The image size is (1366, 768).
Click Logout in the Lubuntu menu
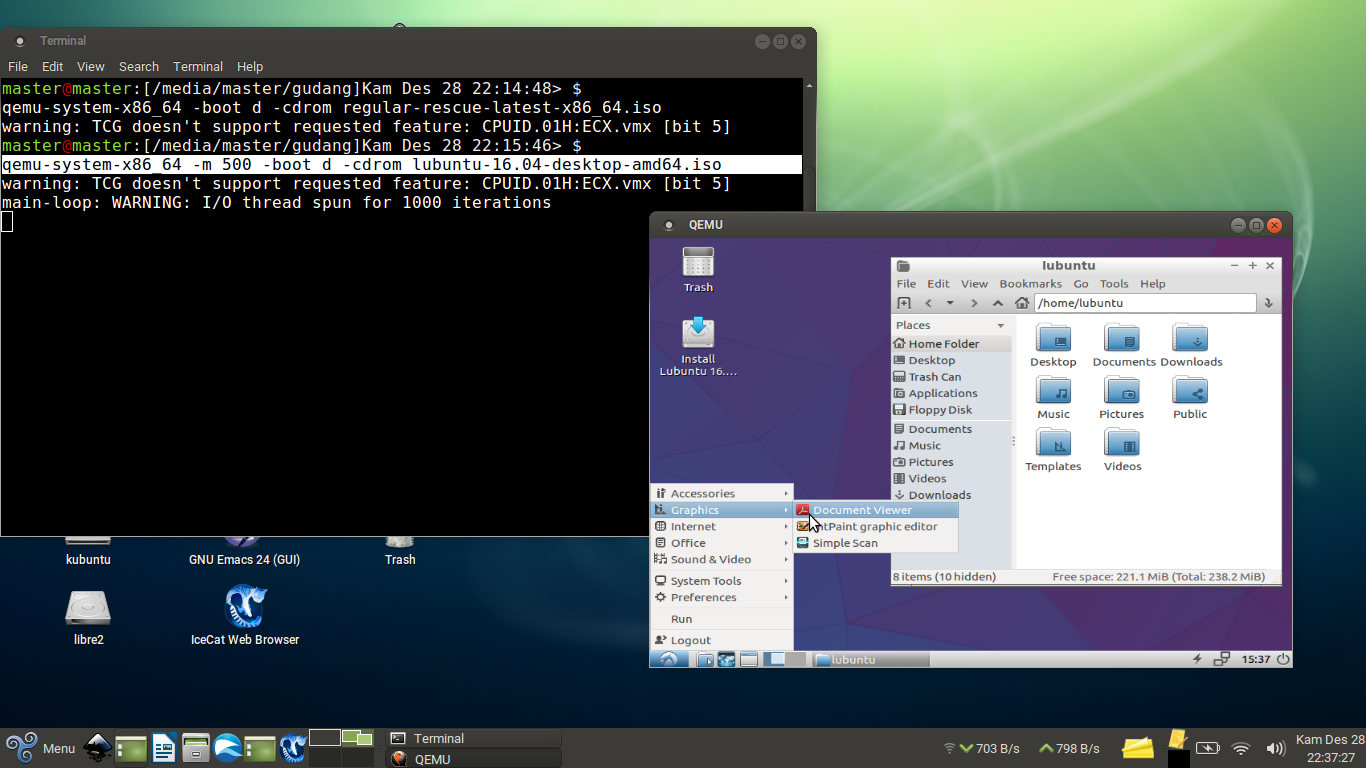coord(692,639)
